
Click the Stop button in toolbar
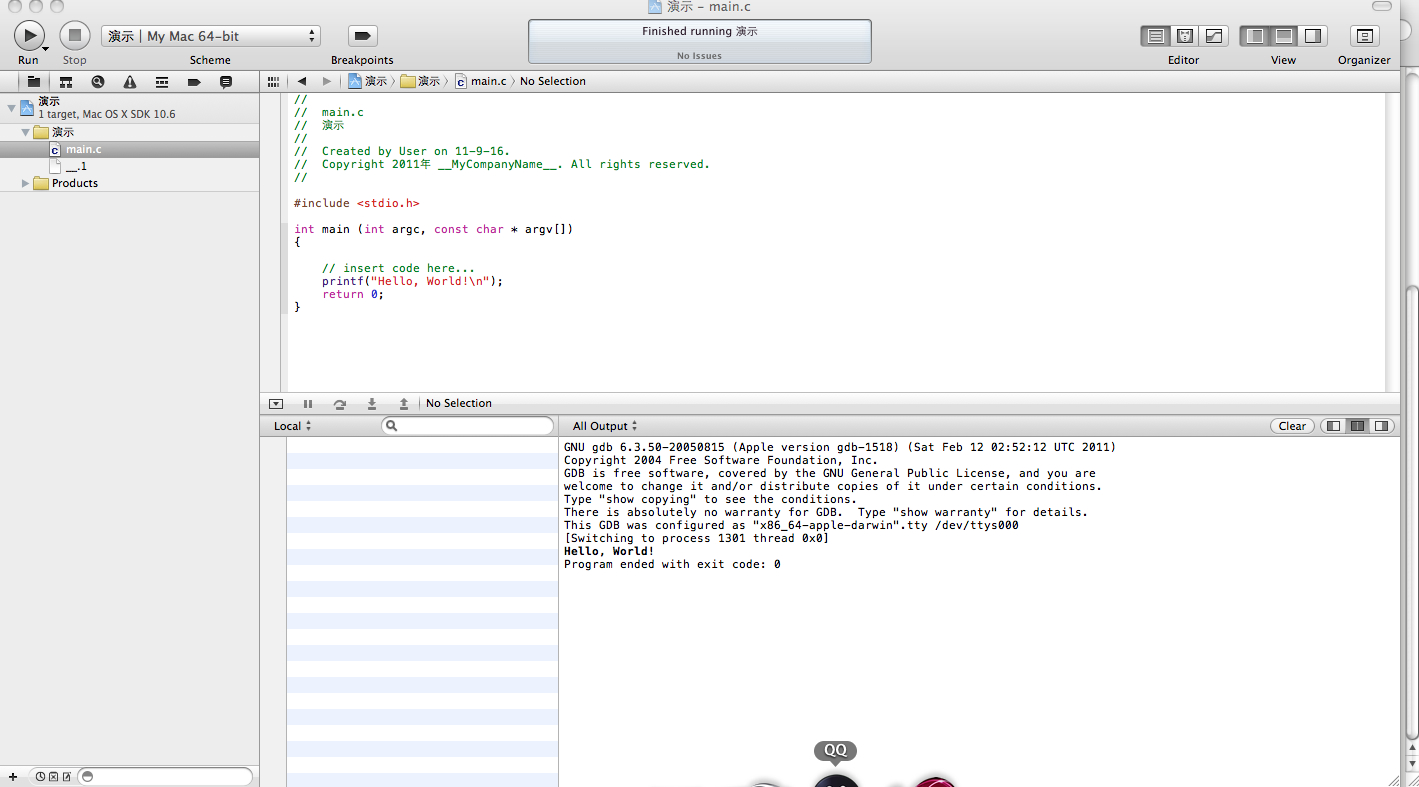[x=75, y=36]
